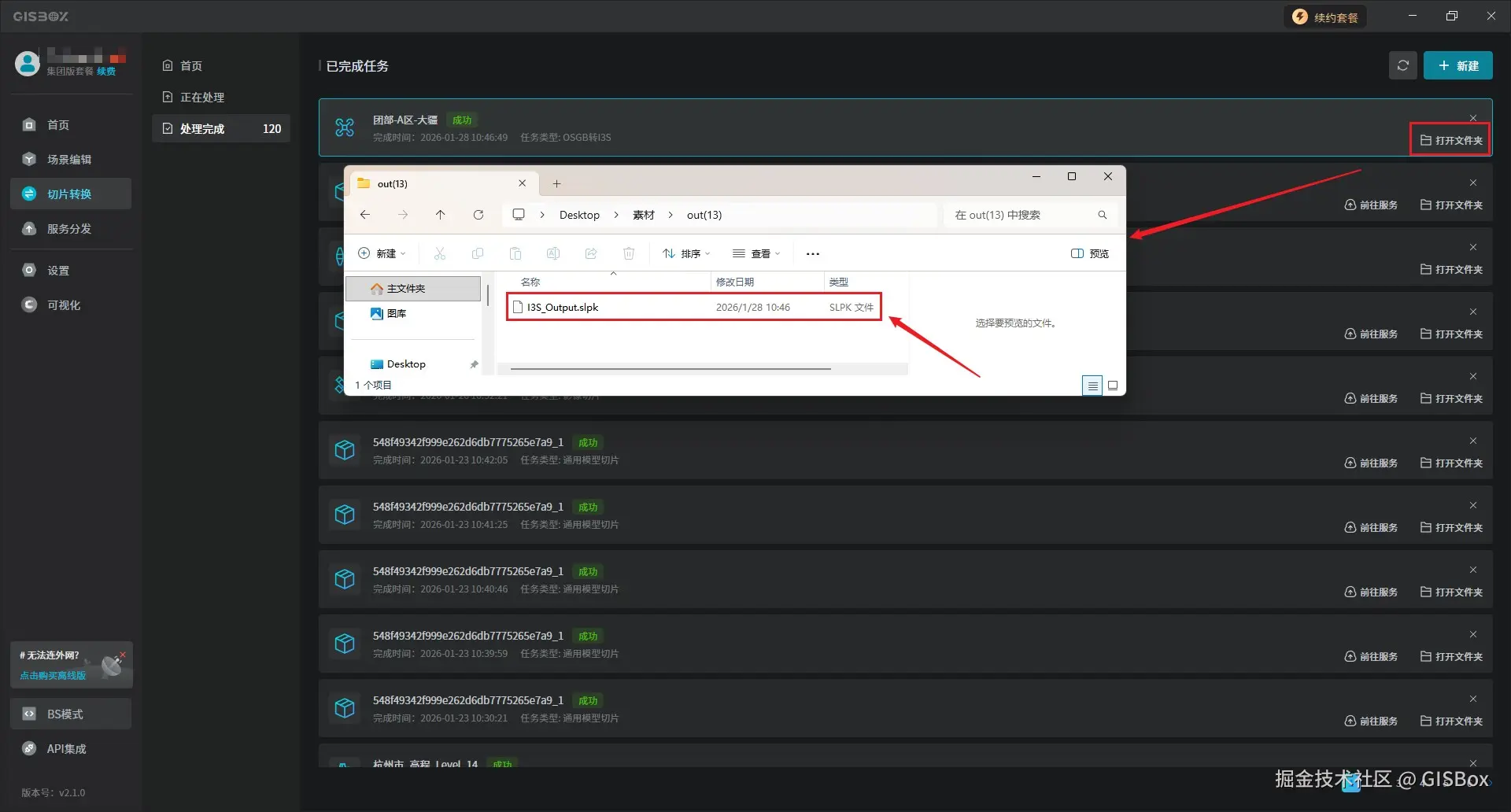Click the drone icon of 团部-A区-大疆 task
Viewport: 1511px width, 812px height.
(x=345, y=127)
